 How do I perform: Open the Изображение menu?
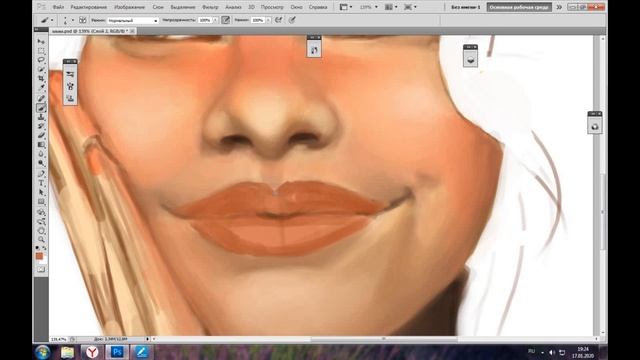(x=129, y=7)
